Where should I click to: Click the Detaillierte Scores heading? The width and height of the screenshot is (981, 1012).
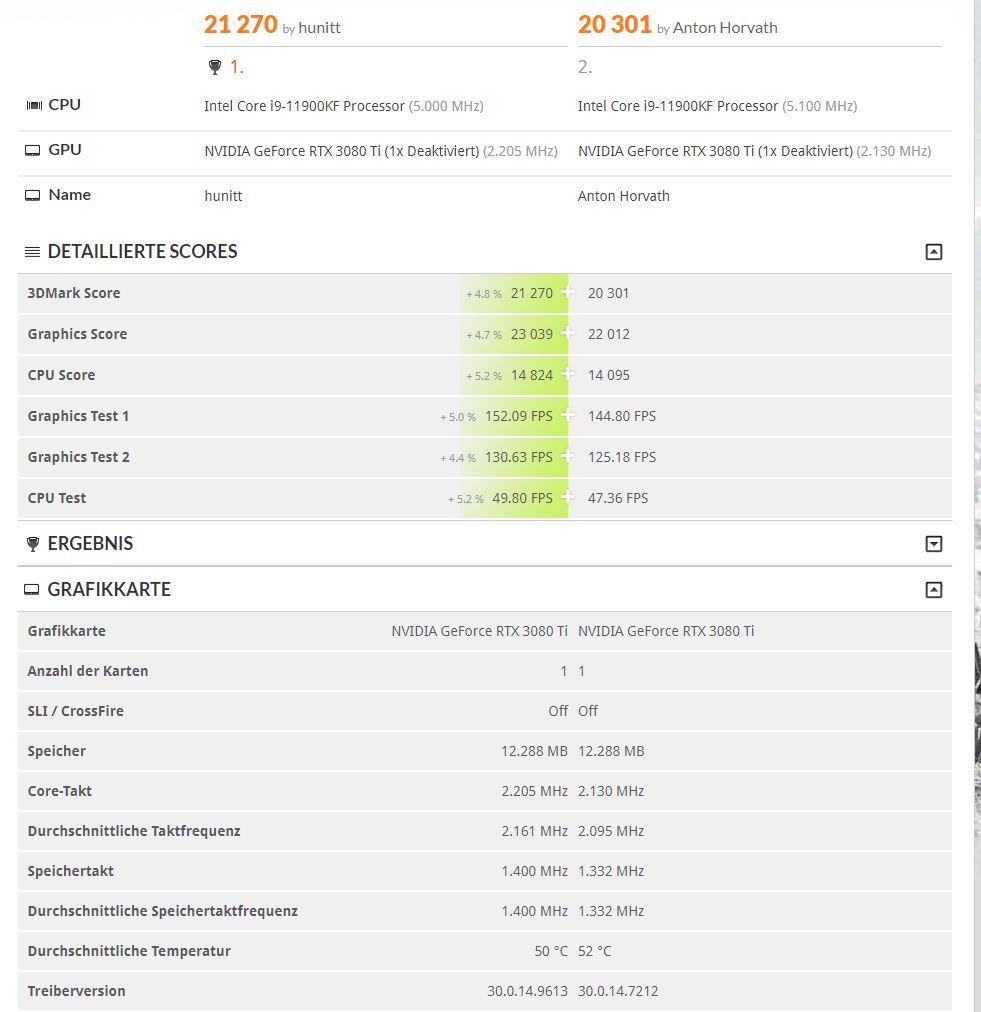[x=143, y=252]
